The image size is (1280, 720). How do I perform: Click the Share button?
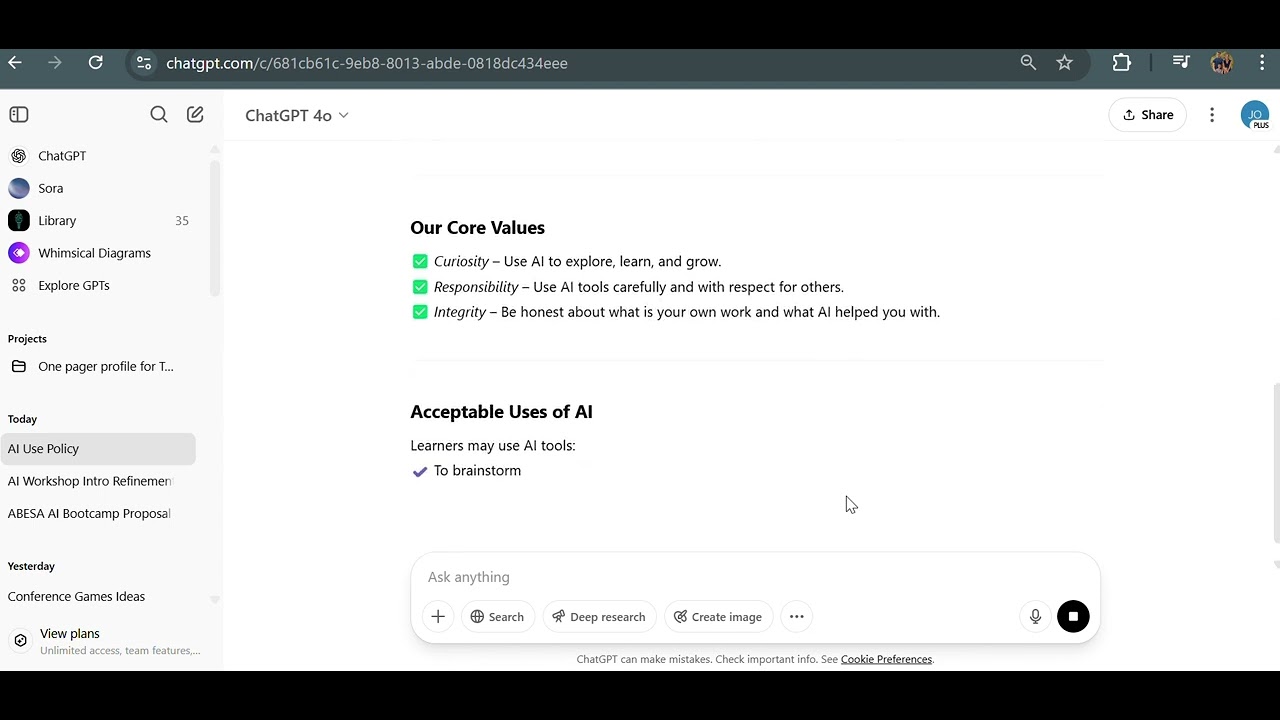pyautogui.click(x=1147, y=115)
